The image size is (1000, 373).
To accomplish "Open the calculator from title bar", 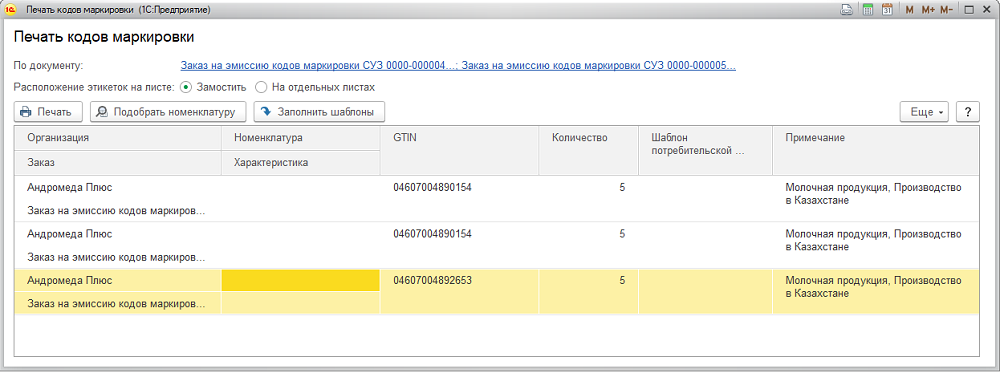I will (x=867, y=10).
